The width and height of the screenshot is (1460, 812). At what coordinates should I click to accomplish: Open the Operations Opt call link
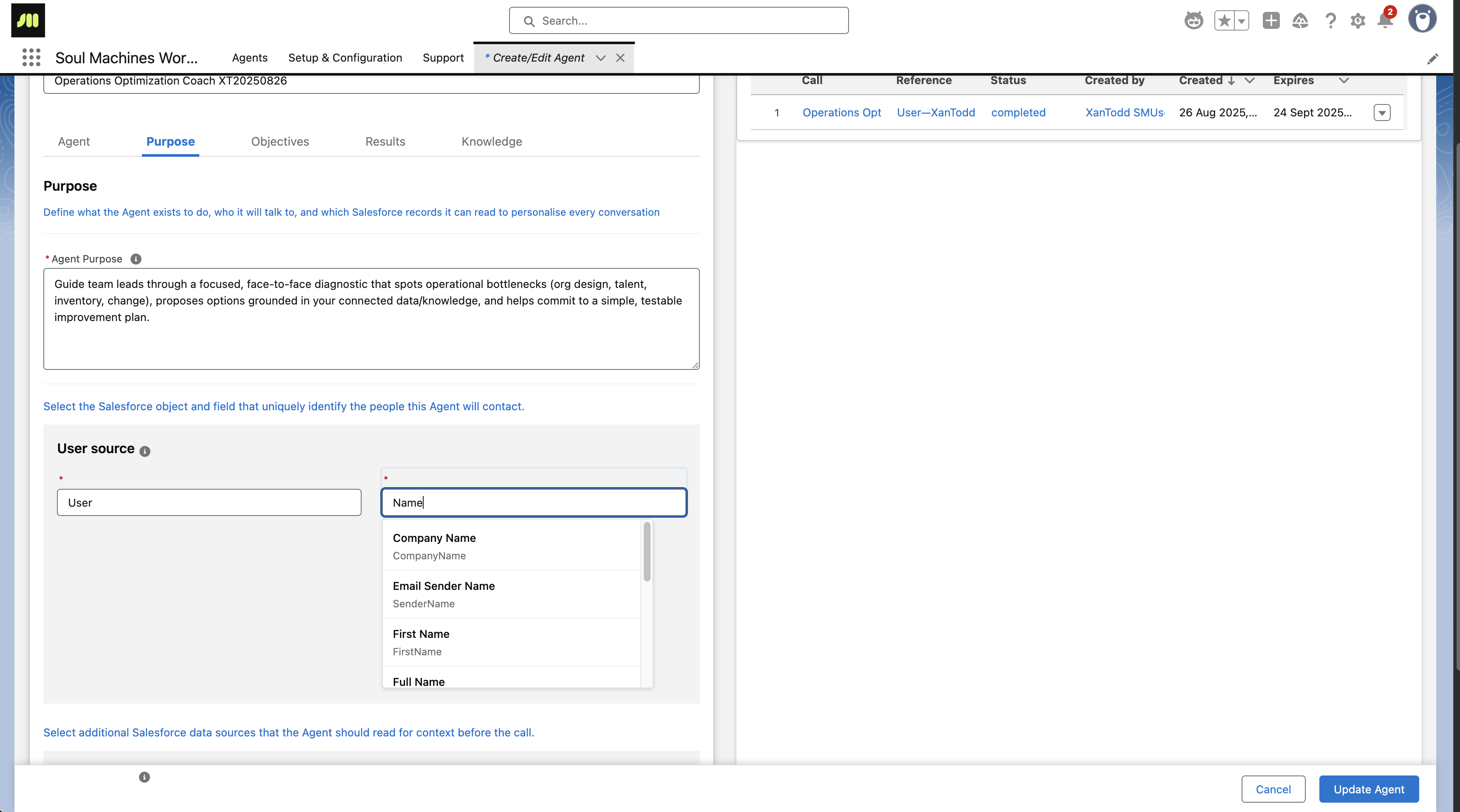[x=841, y=112]
